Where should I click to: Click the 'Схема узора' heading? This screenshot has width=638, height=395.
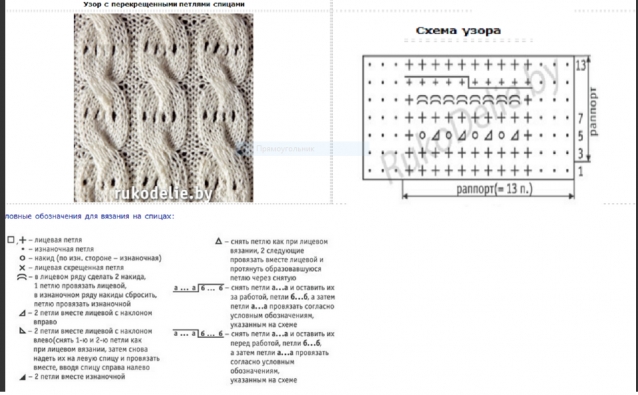[458, 31]
